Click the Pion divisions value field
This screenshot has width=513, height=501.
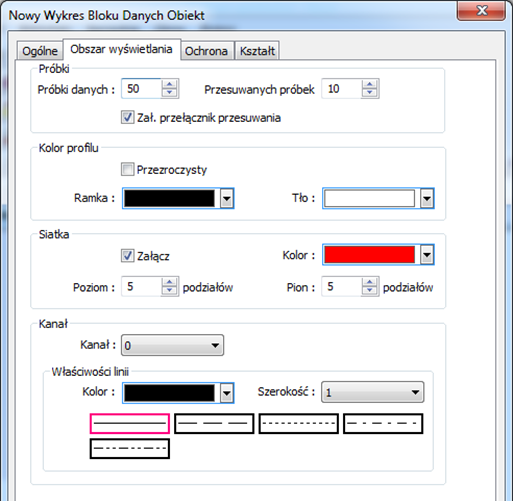pos(341,286)
